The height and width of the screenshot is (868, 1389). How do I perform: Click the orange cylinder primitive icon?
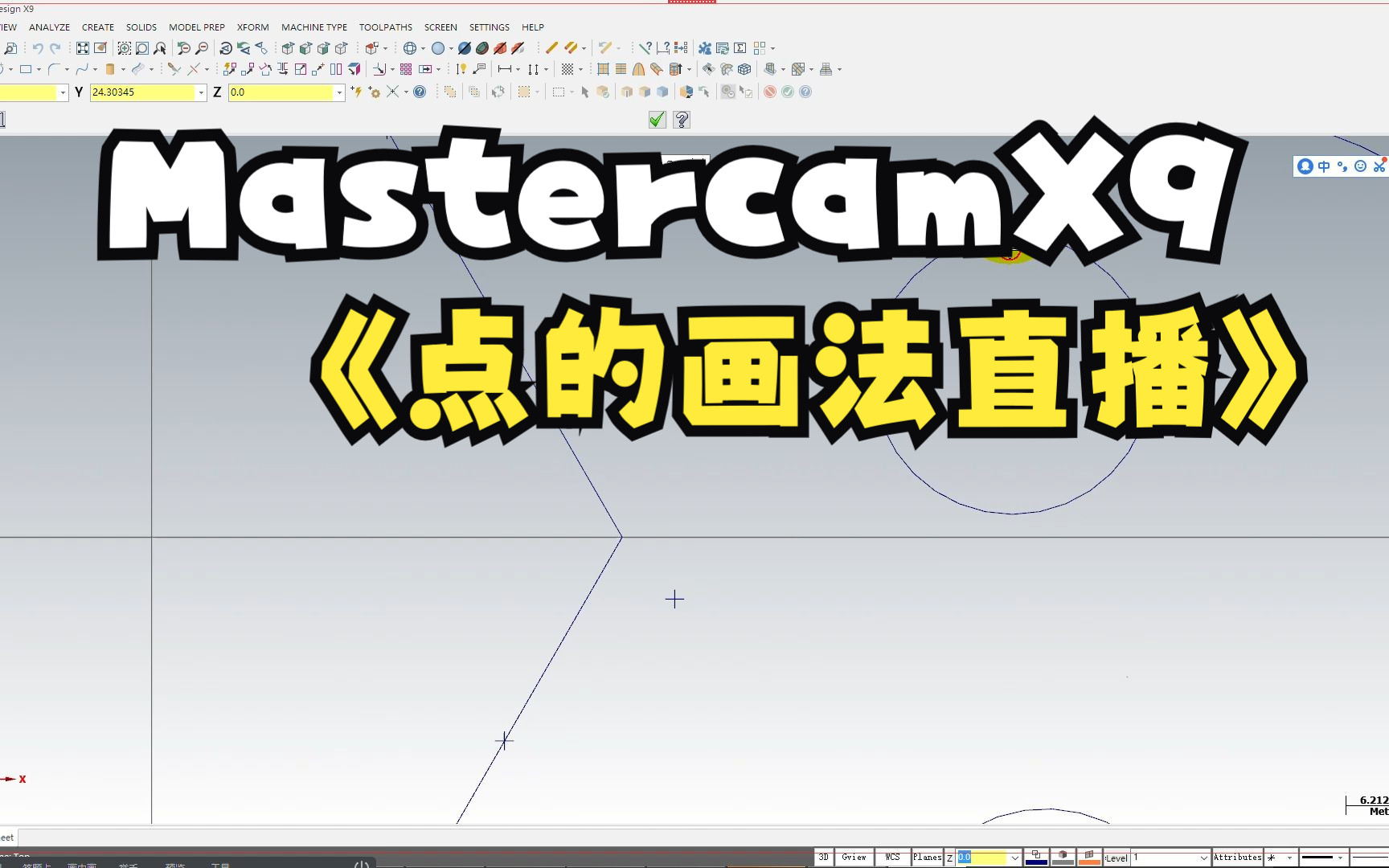tap(110, 69)
